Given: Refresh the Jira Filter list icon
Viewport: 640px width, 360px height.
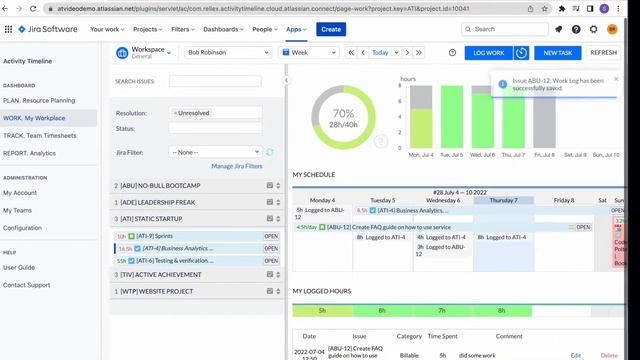Looking at the screenshot, I should pos(270,152).
